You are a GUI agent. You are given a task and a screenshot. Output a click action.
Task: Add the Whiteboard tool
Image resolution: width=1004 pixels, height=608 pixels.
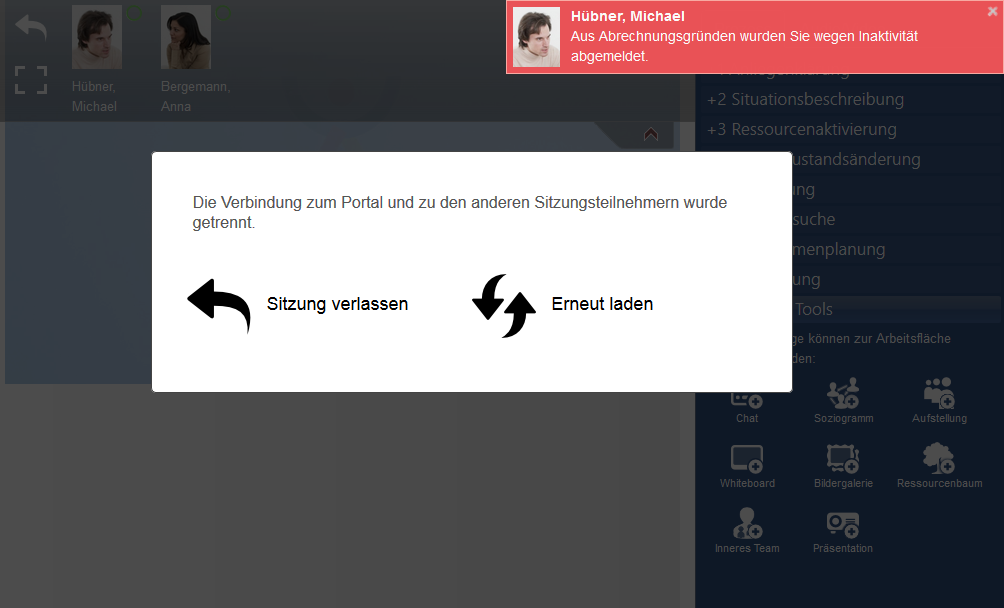click(x=747, y=467)
